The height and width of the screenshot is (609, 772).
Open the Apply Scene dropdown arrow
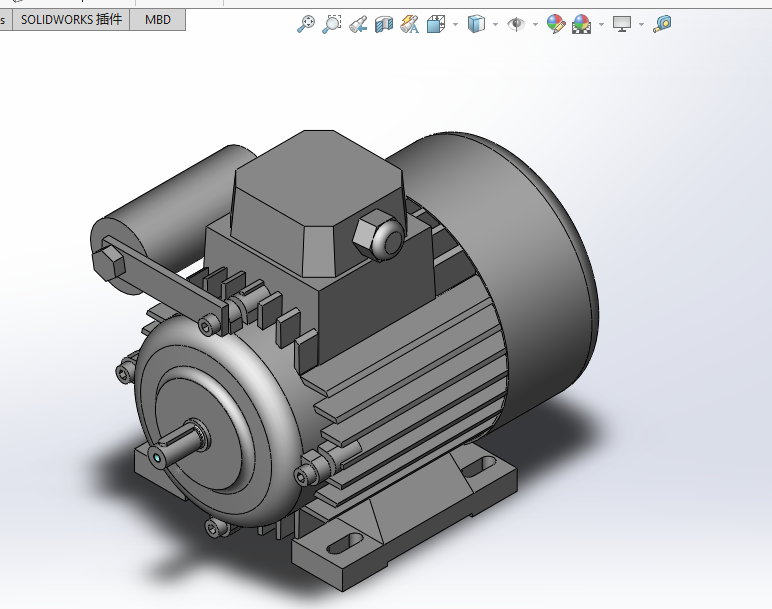(600, 24)
